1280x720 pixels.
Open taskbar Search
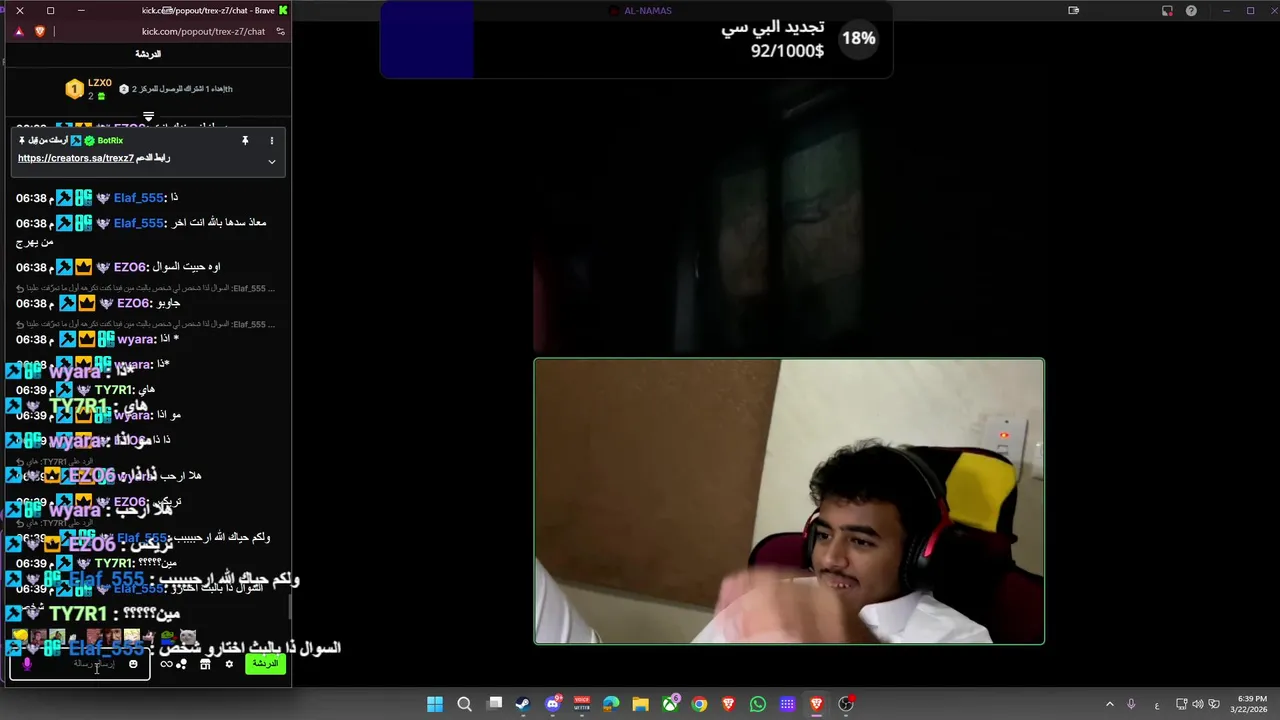click(x=464, y=704)
